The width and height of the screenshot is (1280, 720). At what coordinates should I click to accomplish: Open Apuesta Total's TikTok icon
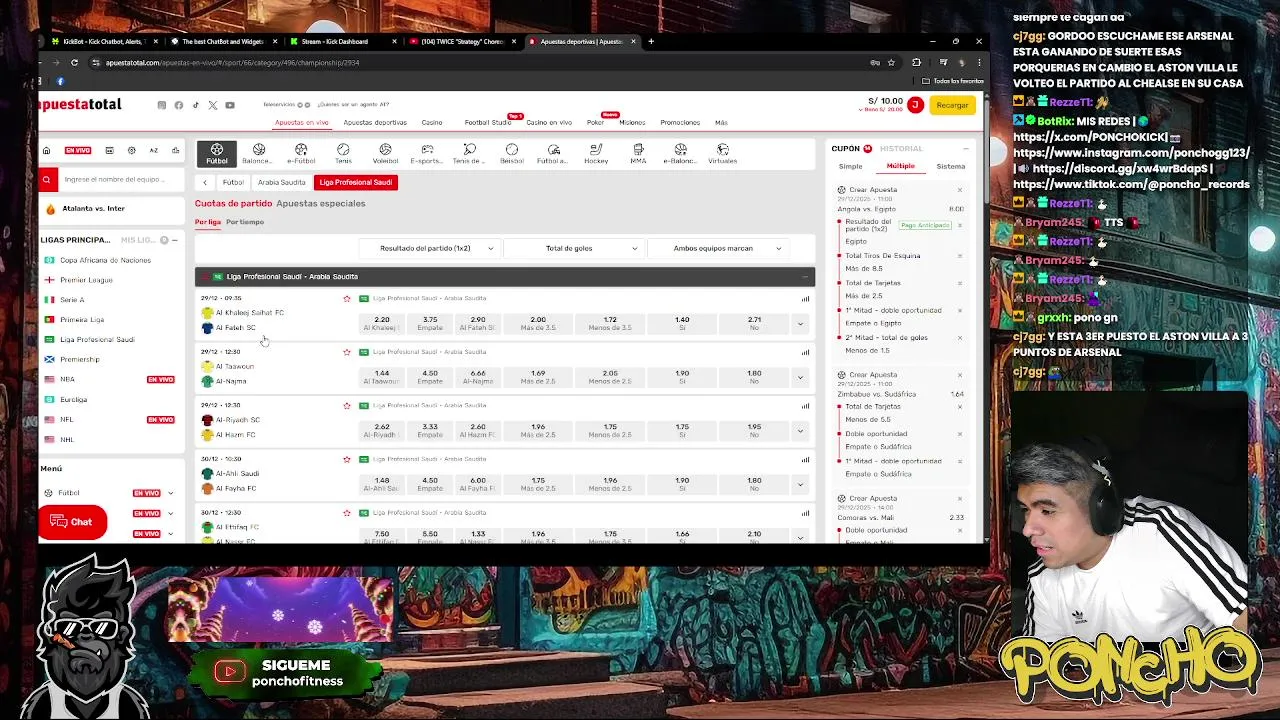(x=195, y=105)
